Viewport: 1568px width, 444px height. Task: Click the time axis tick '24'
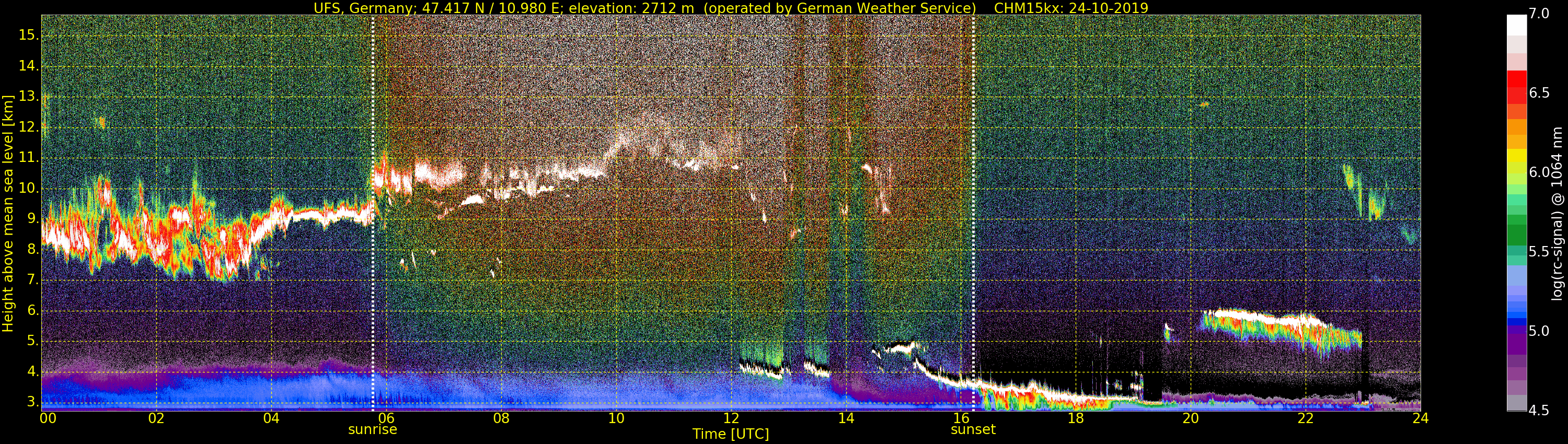pyautogui.click(x=1420, y=418)
